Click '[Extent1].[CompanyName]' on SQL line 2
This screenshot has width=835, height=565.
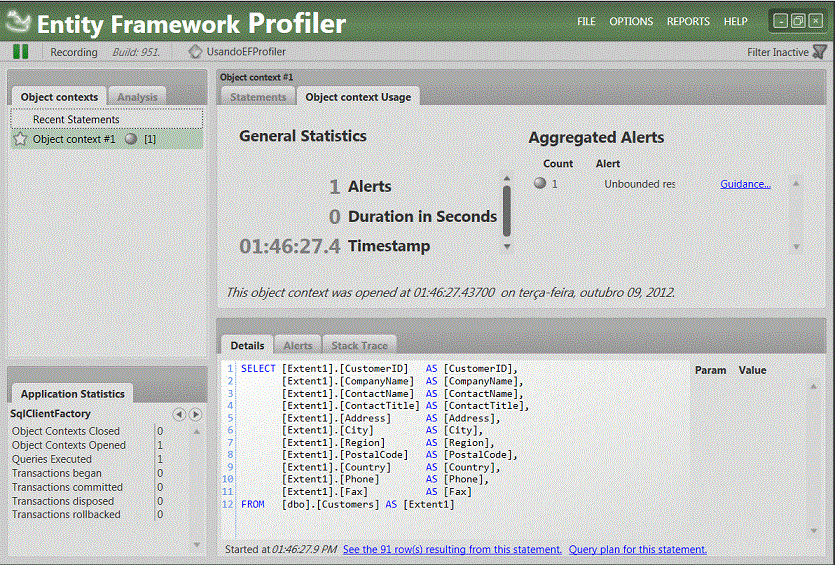pos(347,381)
